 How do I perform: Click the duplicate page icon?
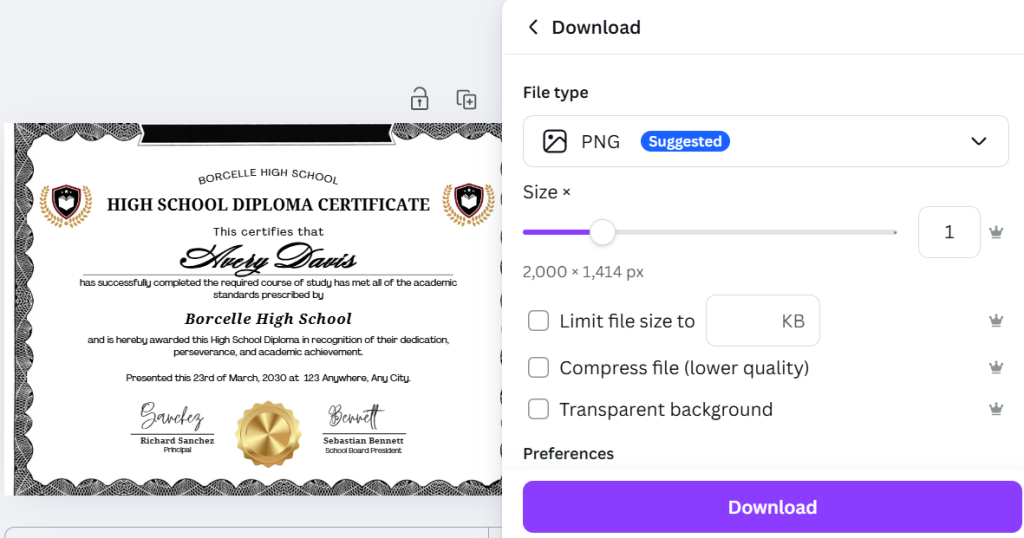click(466, 99)
